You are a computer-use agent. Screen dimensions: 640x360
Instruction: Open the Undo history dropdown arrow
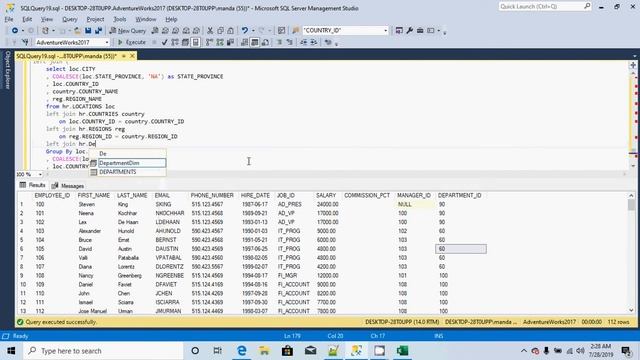point(253,31)
